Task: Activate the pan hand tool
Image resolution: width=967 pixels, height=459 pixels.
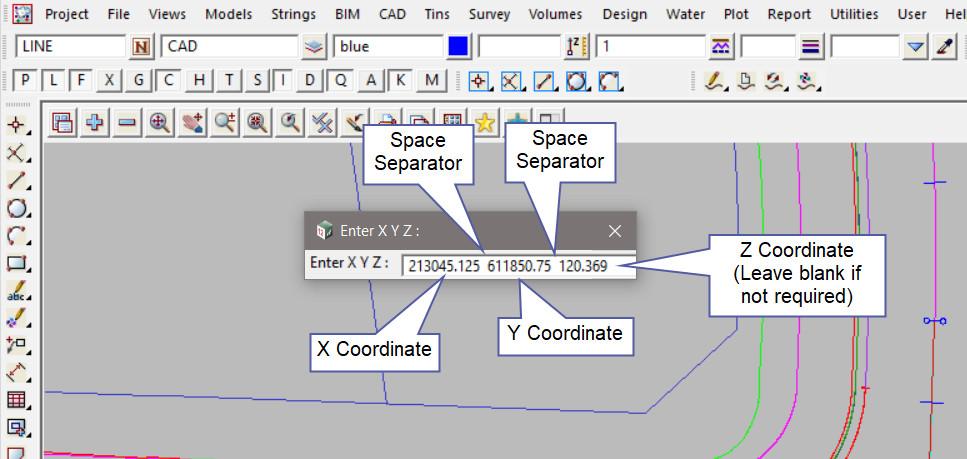Action: coord(192,122)
